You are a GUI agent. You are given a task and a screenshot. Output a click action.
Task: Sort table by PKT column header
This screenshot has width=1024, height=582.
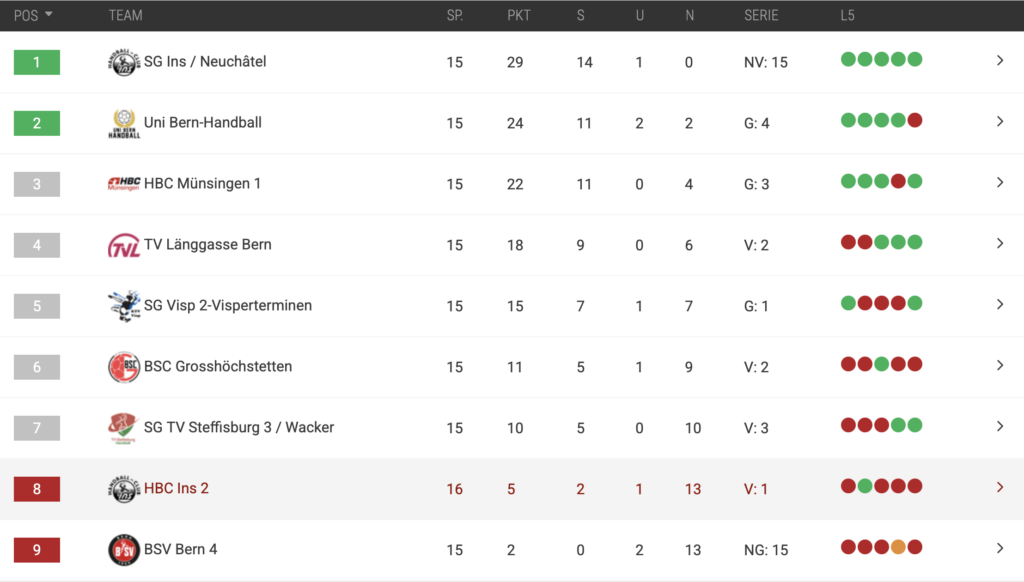(x=518, y=15)
